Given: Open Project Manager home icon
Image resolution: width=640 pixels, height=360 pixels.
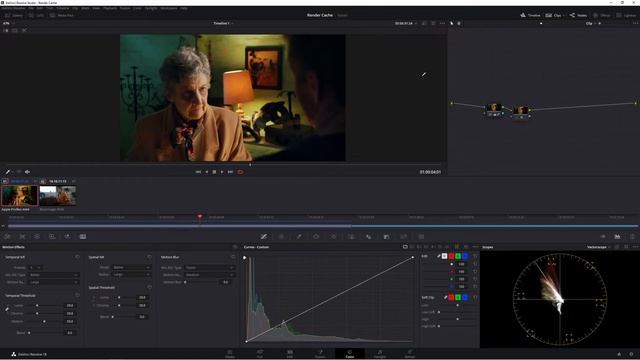Looking at the screenshot, I should tap(619, 354).
